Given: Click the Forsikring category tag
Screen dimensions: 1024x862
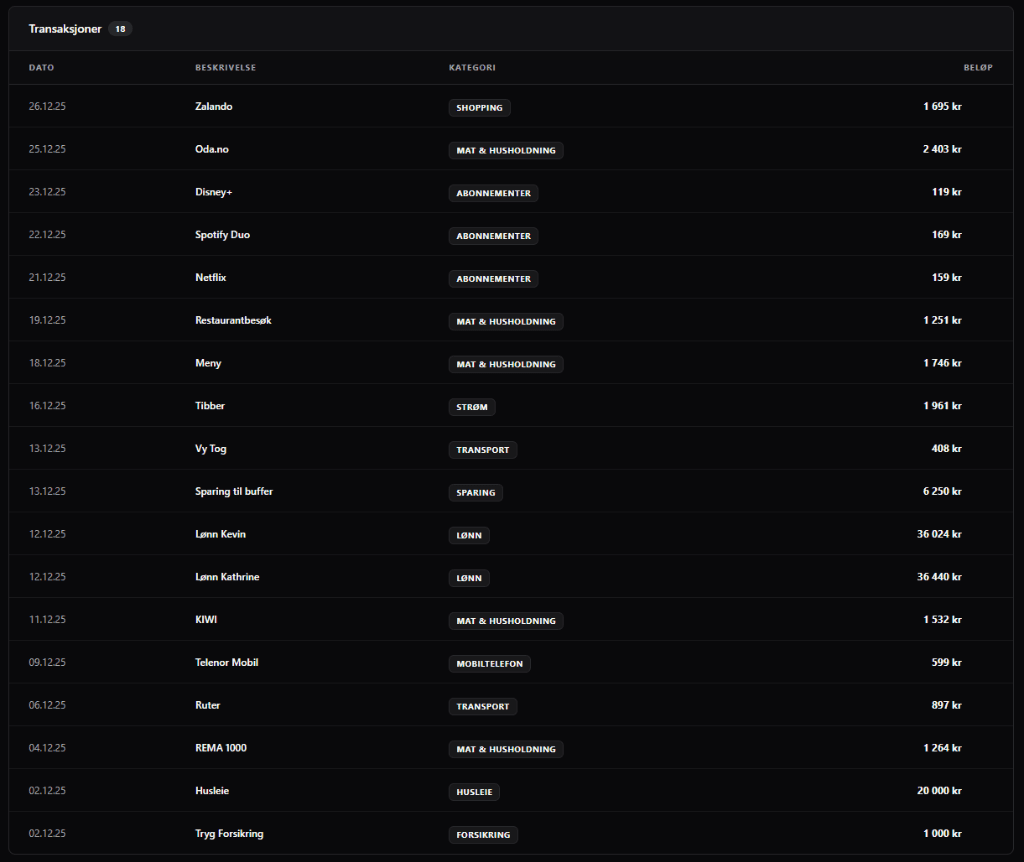Looking at the screenshot, I should [x=483, y=835].
